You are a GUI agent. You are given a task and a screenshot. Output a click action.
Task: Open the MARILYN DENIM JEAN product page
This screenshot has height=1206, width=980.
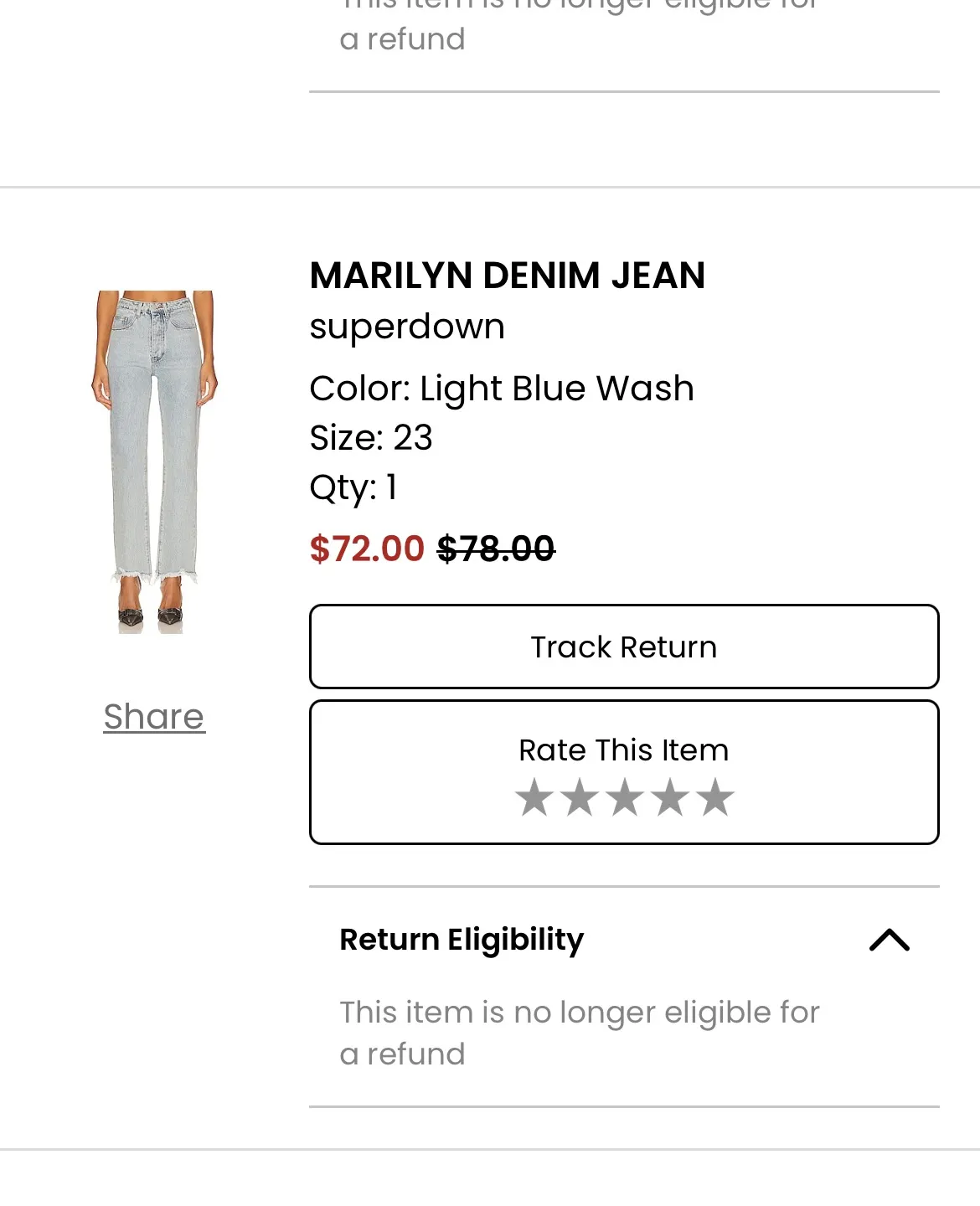tap(508, 275)
